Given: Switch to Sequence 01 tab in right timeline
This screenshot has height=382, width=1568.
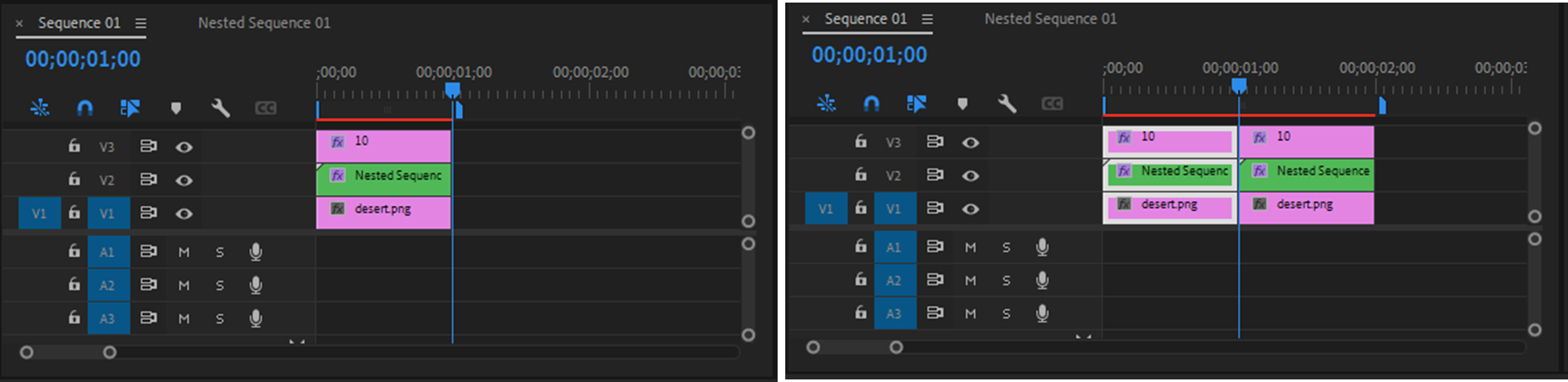Looking at the screenshot, I should [865, 19].
